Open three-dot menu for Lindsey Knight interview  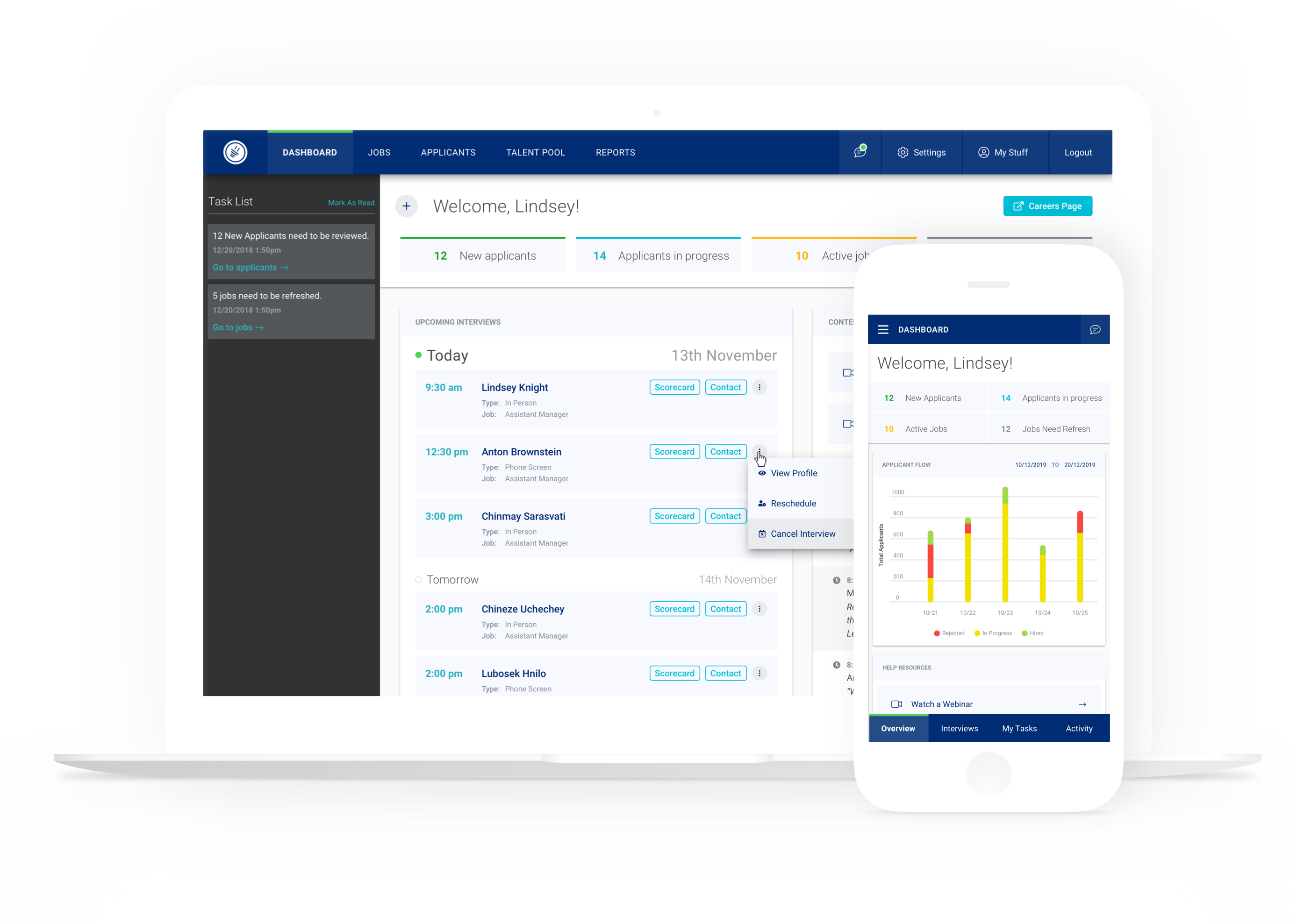click(760, 387)
